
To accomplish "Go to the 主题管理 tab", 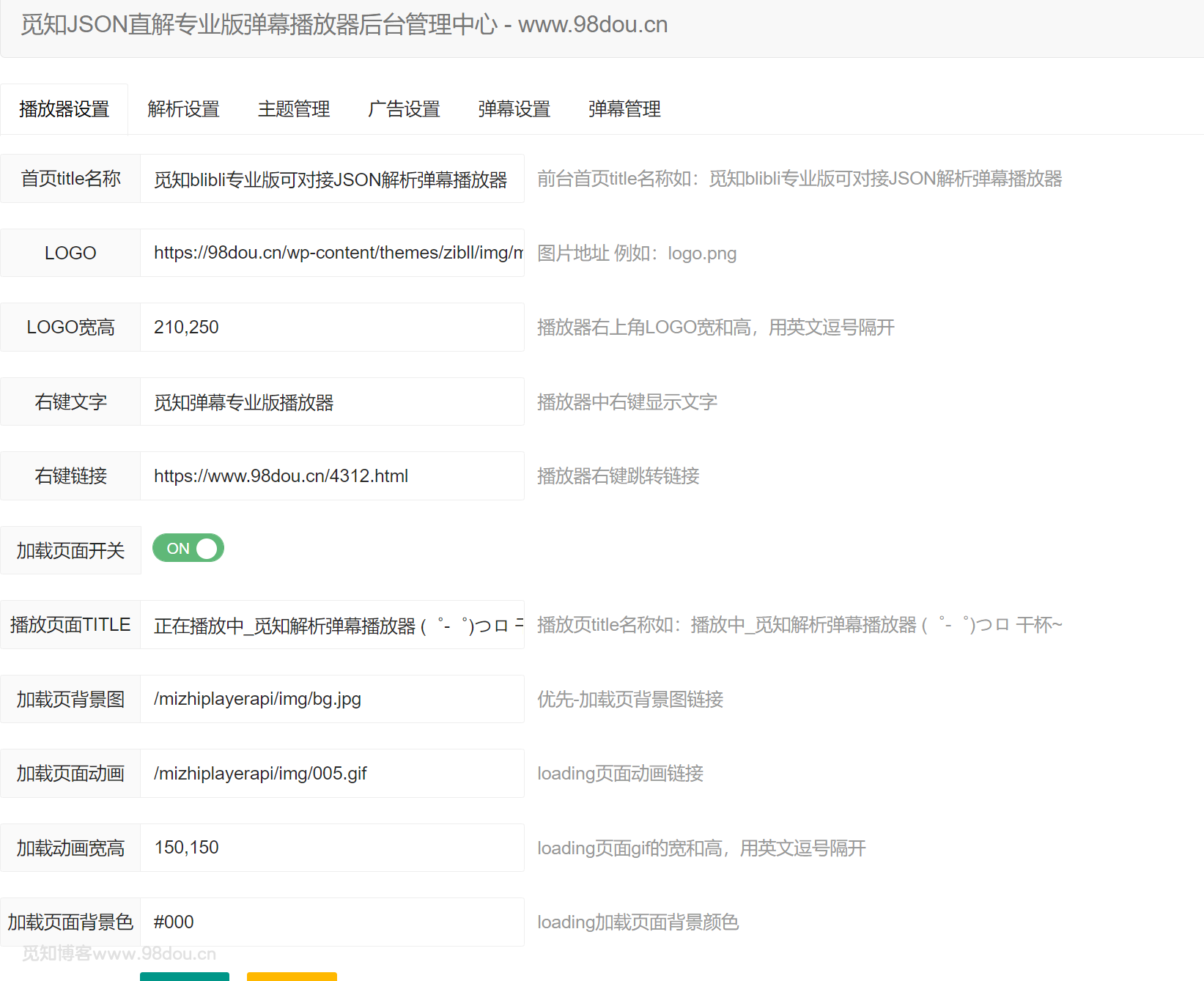I will click(x=294, y=109).
